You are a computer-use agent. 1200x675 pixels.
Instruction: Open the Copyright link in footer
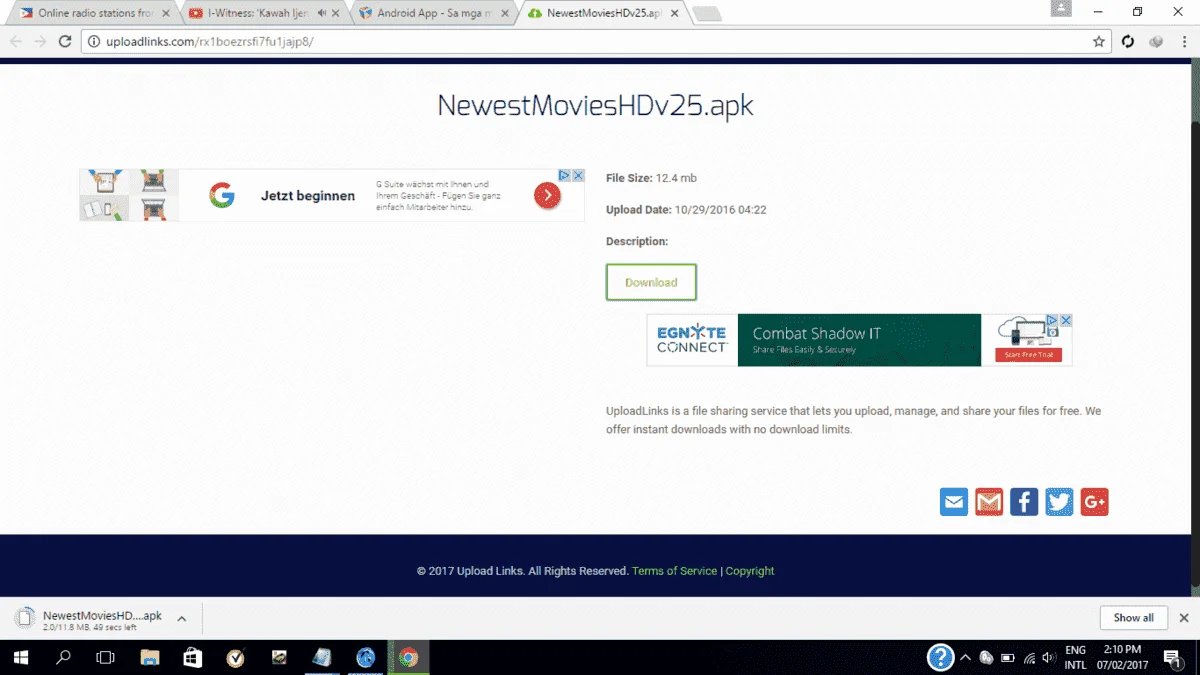pyautogui.click(x=750, y=571)
